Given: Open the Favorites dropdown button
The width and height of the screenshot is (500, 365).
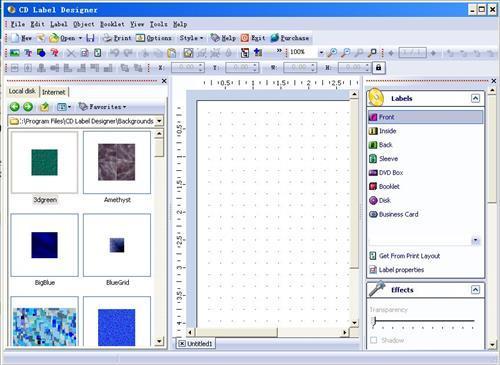Looking at the screenshot, I should (102, 107).
